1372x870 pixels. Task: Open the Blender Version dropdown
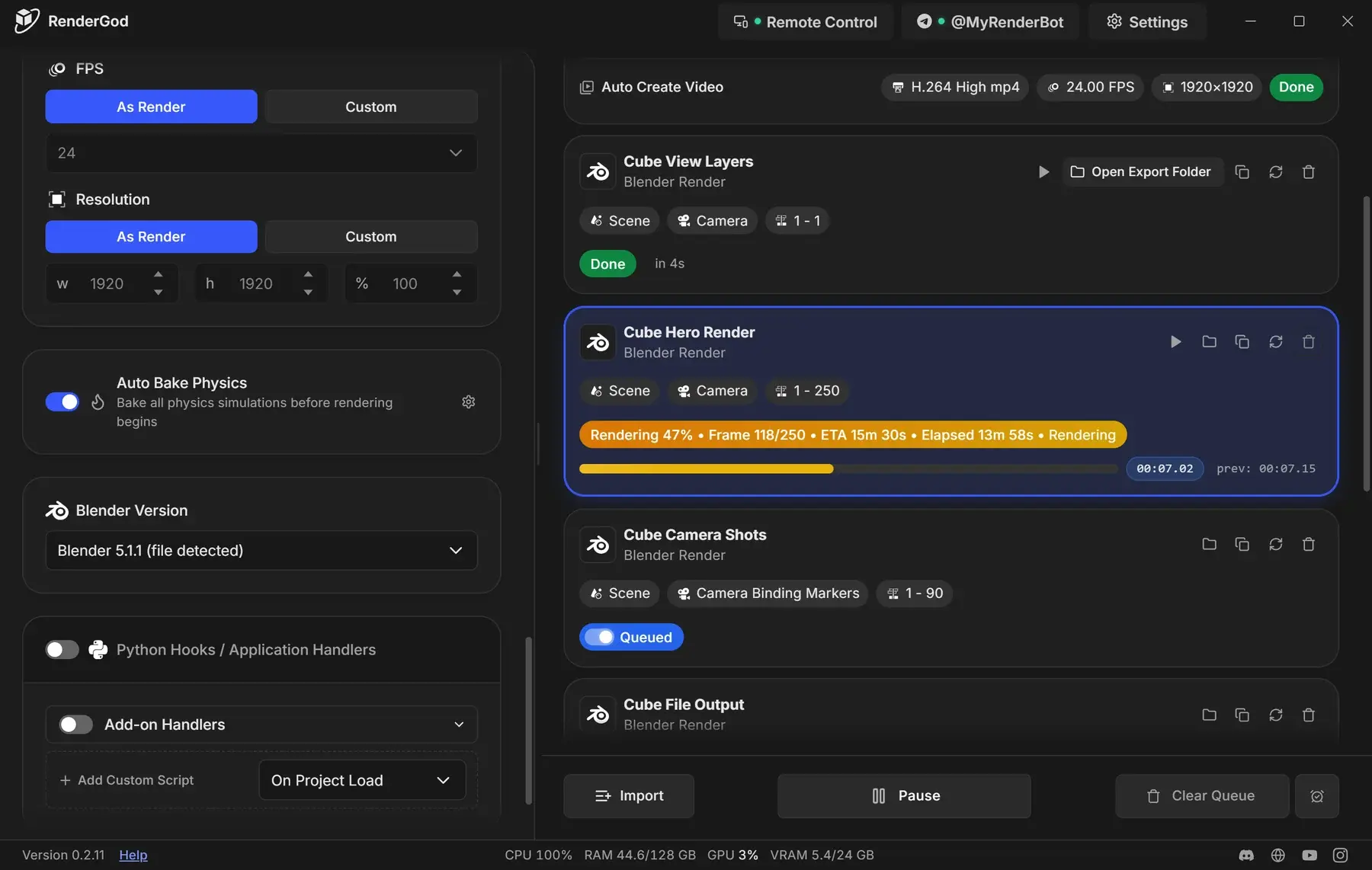coord(261,550)
